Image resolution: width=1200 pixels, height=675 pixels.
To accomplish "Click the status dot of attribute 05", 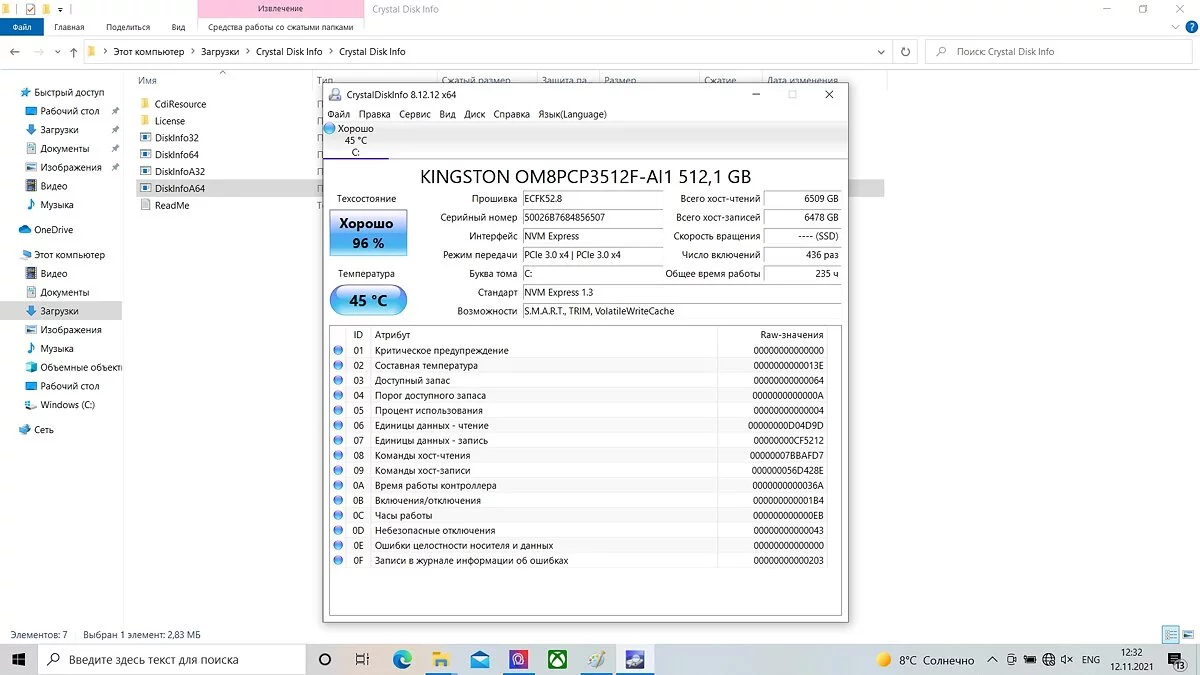I will click(338, 411).
